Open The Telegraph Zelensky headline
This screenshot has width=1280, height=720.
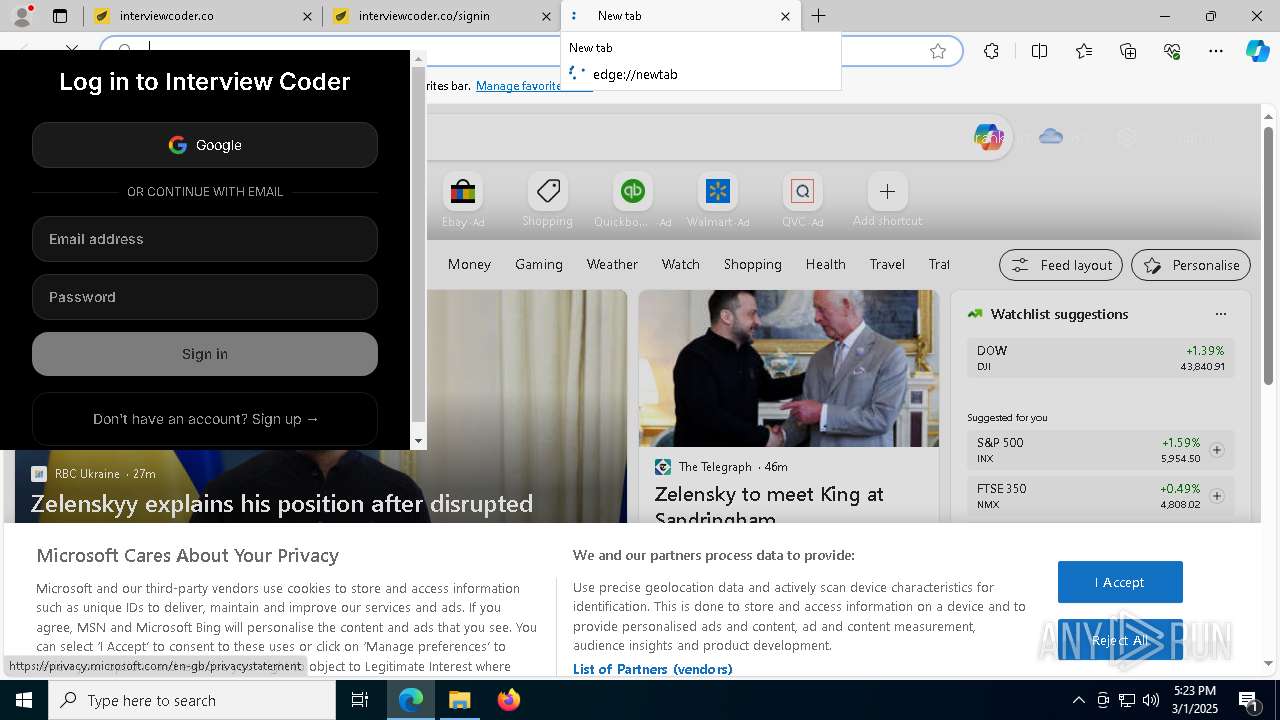tap(769, 506)
